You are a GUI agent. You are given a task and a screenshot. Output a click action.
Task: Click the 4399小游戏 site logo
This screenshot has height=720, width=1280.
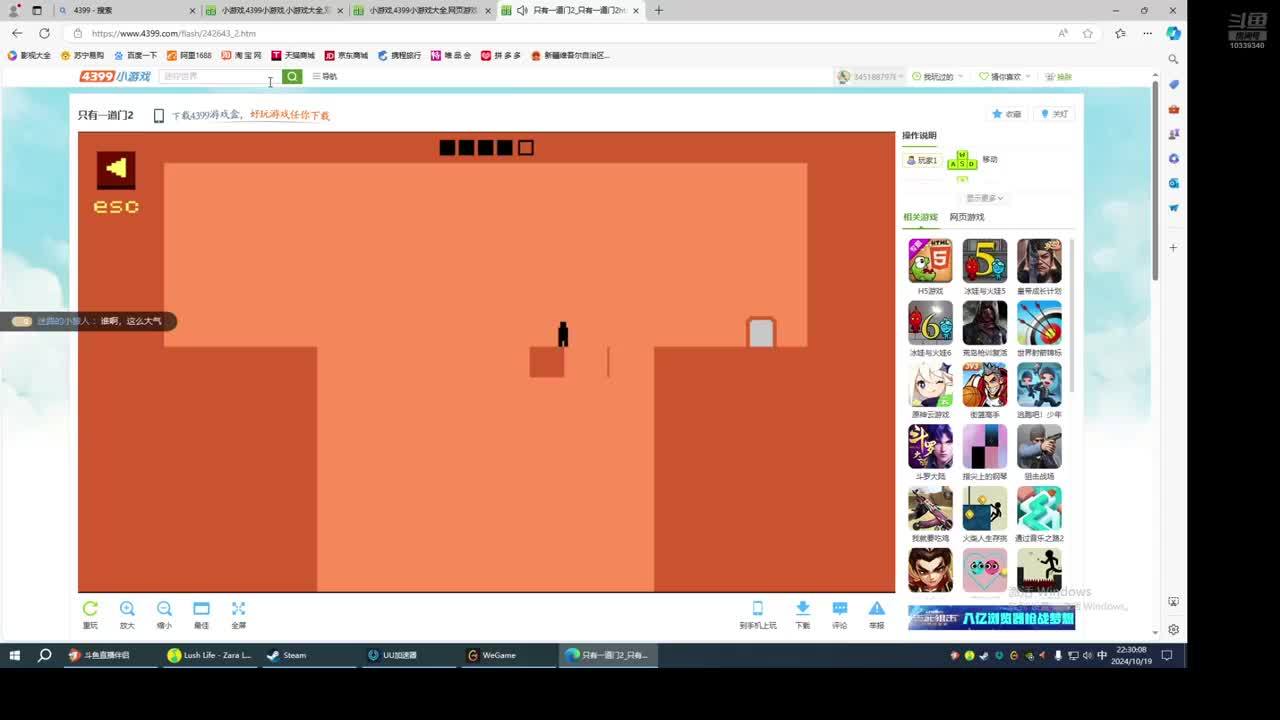click(x=115, y=76)
